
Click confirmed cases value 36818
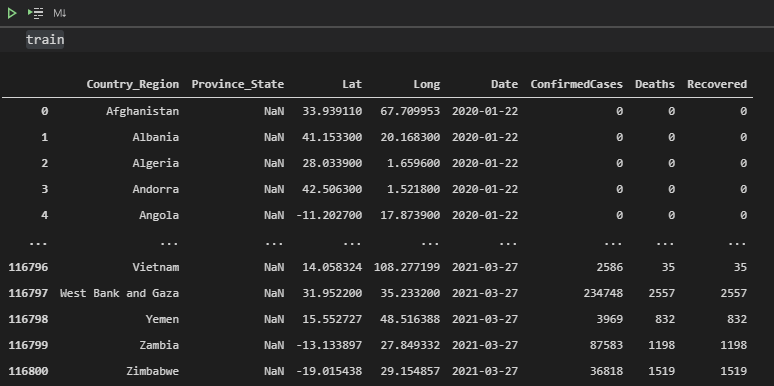pos(606,371)
